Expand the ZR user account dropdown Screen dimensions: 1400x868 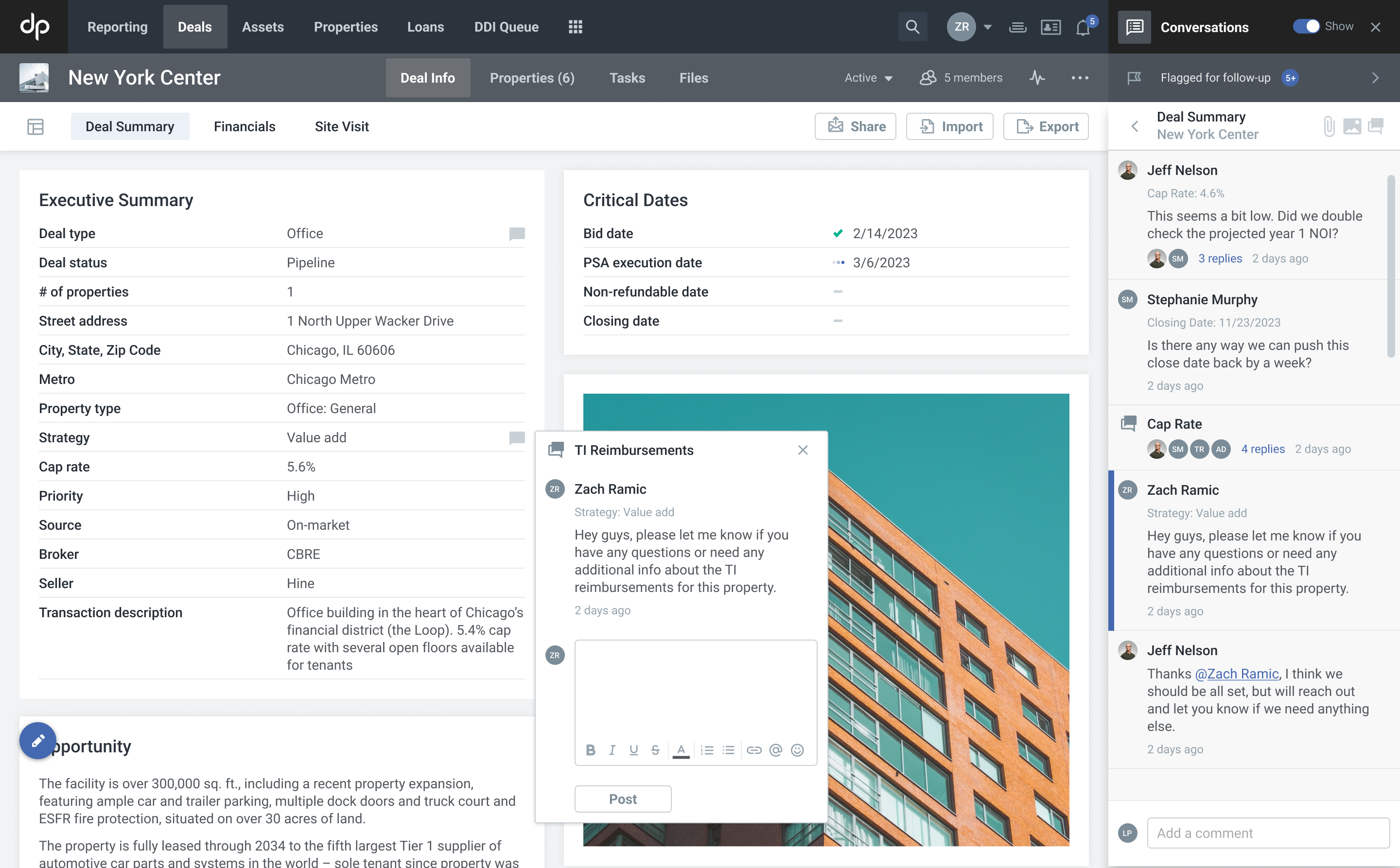[x=987, y=27]
